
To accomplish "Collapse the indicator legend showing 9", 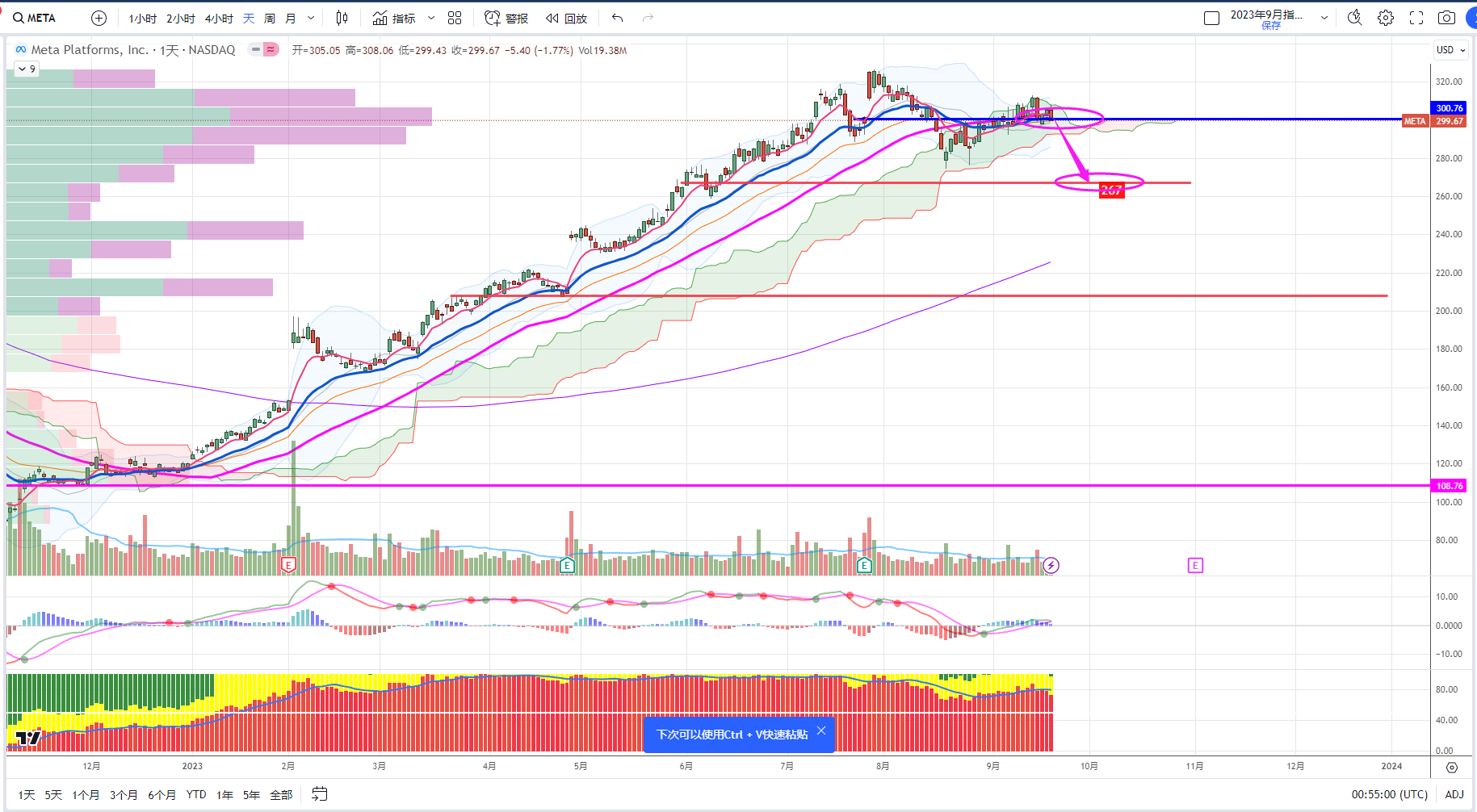I will coord(27,69).
